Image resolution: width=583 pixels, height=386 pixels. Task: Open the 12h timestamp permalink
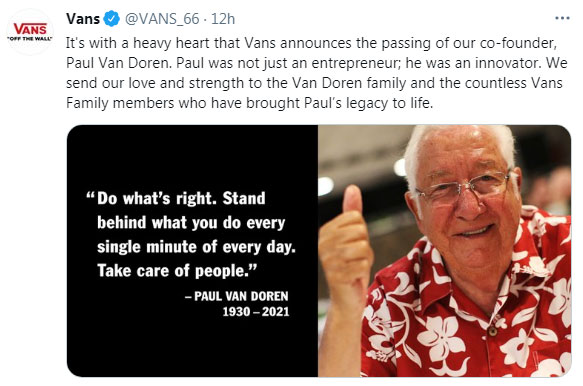pyautogui.click(x=223, y=19)
